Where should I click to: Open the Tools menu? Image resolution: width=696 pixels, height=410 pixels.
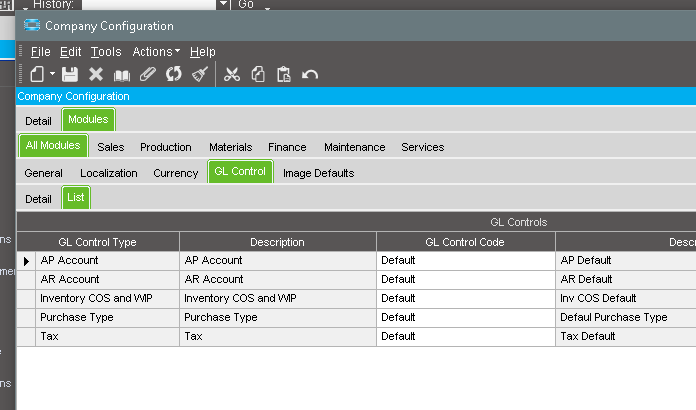[105, 51]
